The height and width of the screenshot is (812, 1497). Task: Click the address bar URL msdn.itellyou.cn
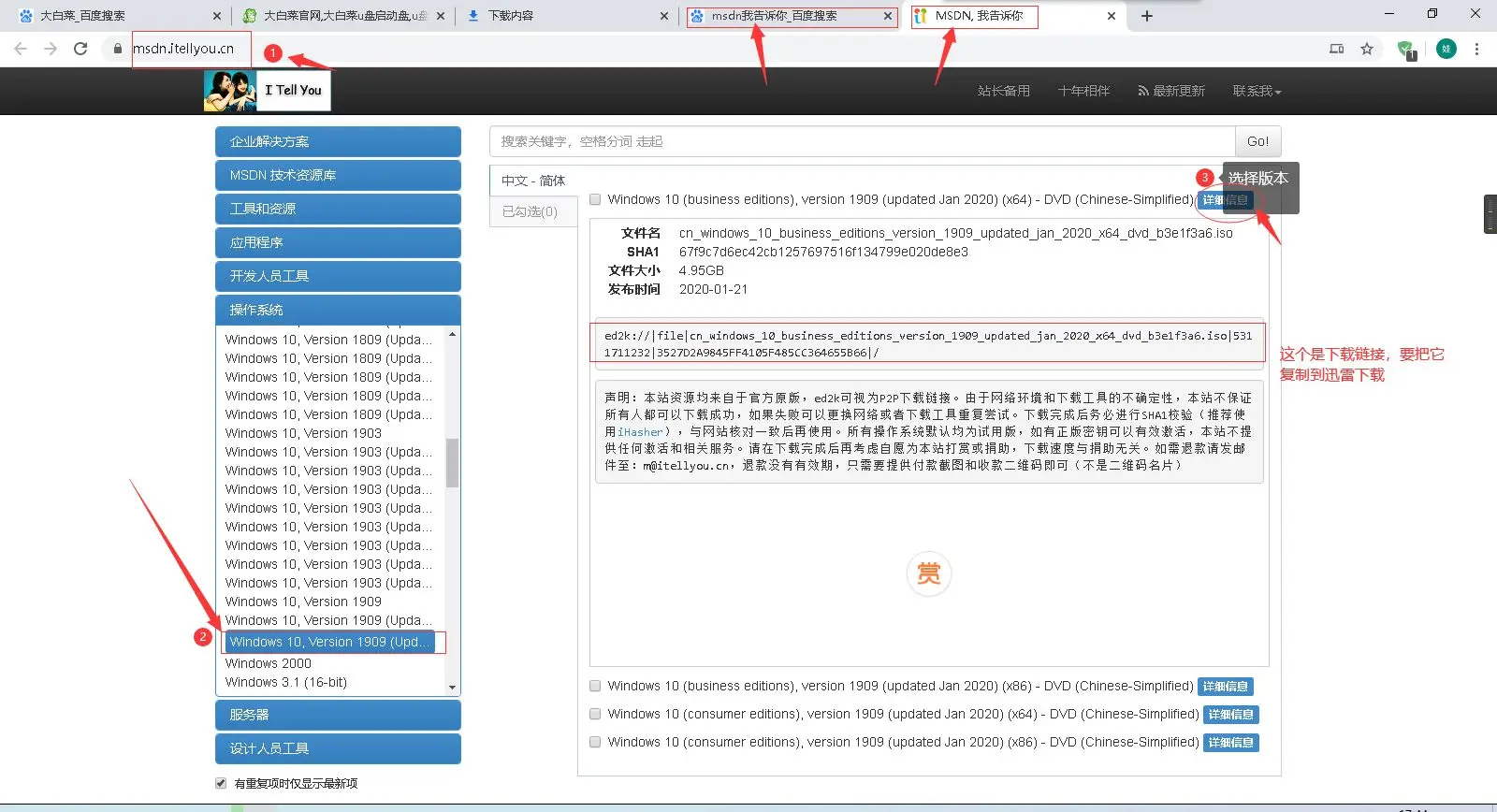click(x=183, y=49)
